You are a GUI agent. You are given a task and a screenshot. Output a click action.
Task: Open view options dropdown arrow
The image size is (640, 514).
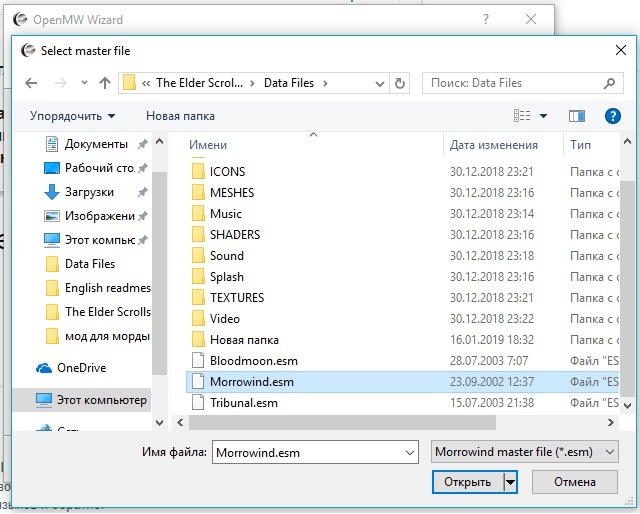tap(543, 116)
